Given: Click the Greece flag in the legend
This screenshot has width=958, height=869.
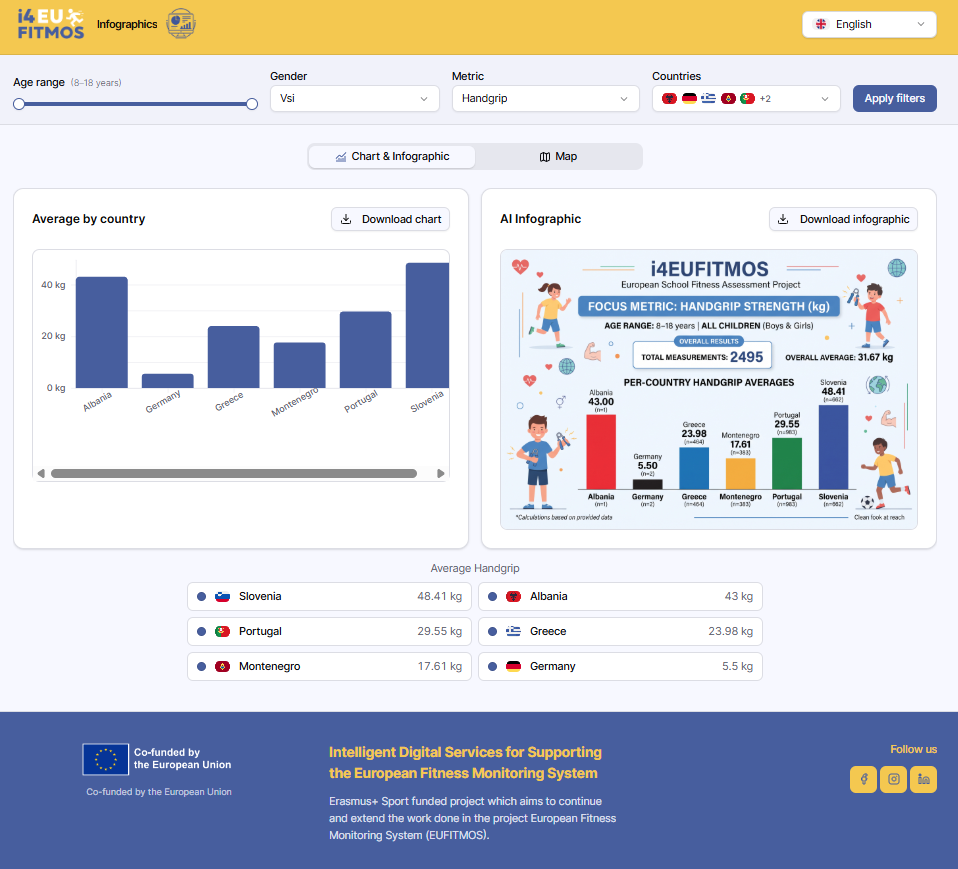Looking at the screenshot, I should (513, 631).
